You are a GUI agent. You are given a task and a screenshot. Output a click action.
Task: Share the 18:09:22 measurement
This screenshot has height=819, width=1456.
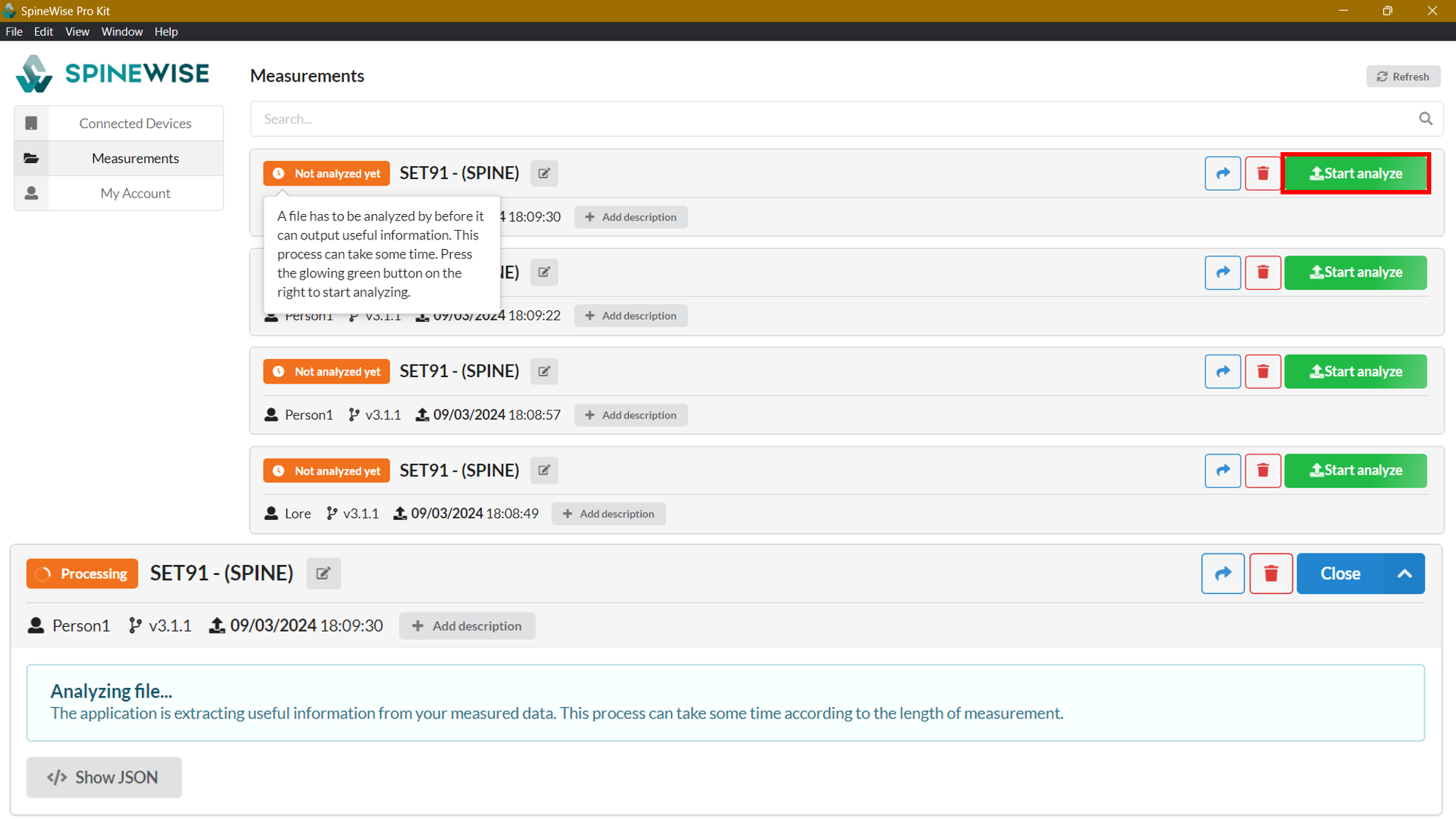[x=1223, y=272]
